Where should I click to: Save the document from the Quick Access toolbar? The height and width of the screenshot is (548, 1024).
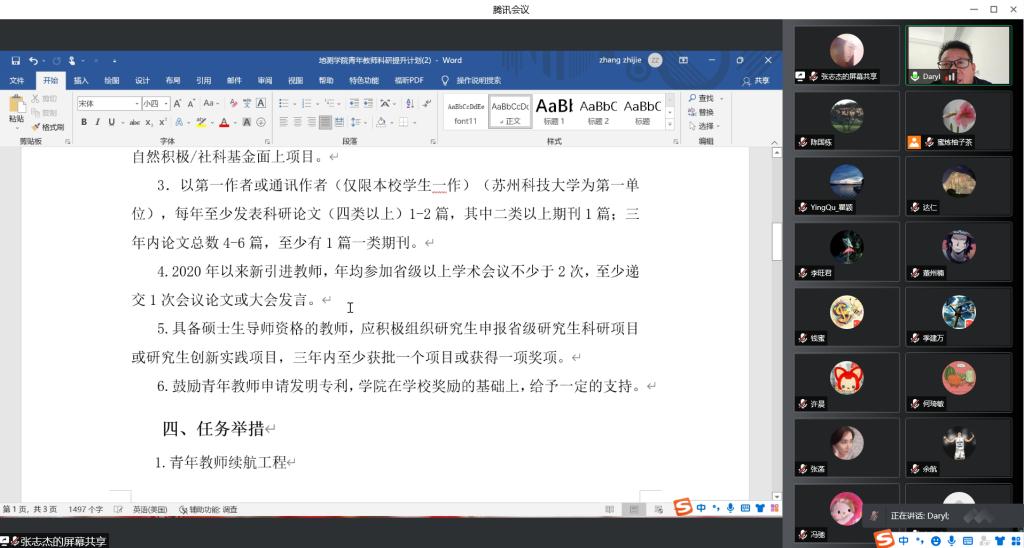(16, 60)
